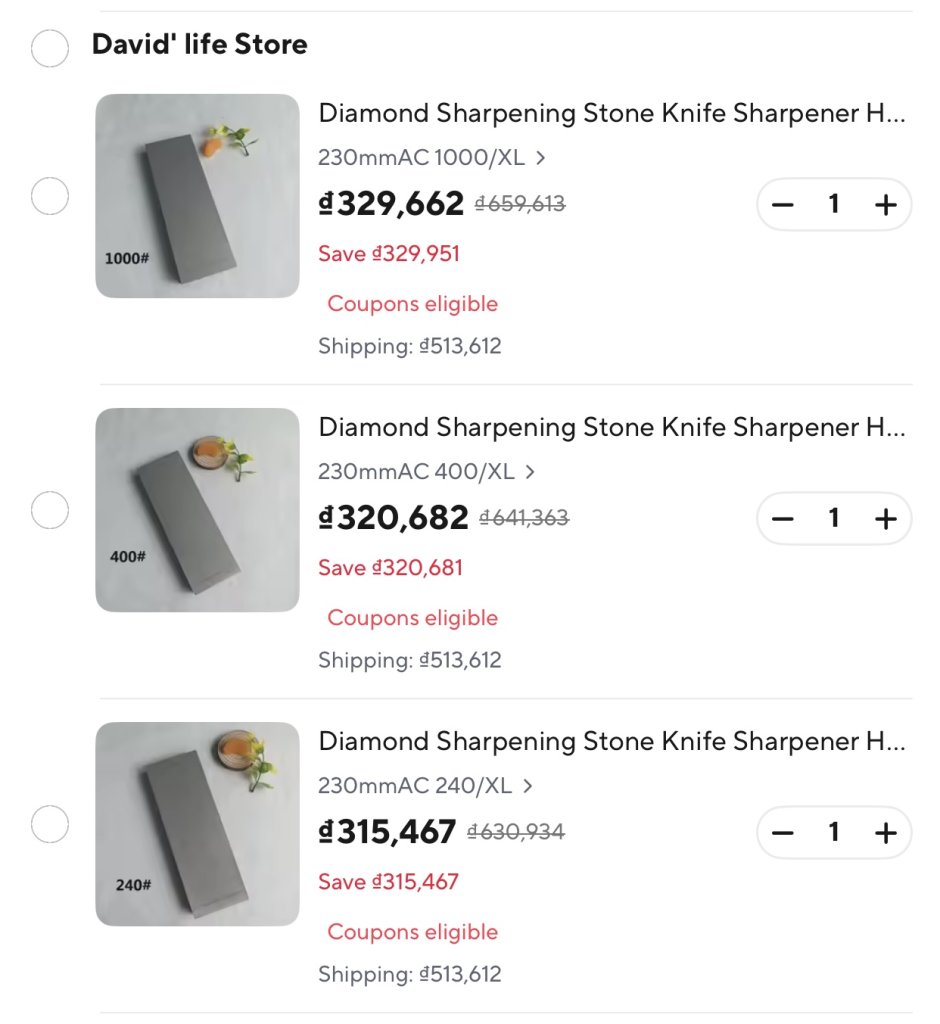Select the 1000# sharpening stone item
This screenshot has height=1024, width=940.
(50, 196)
